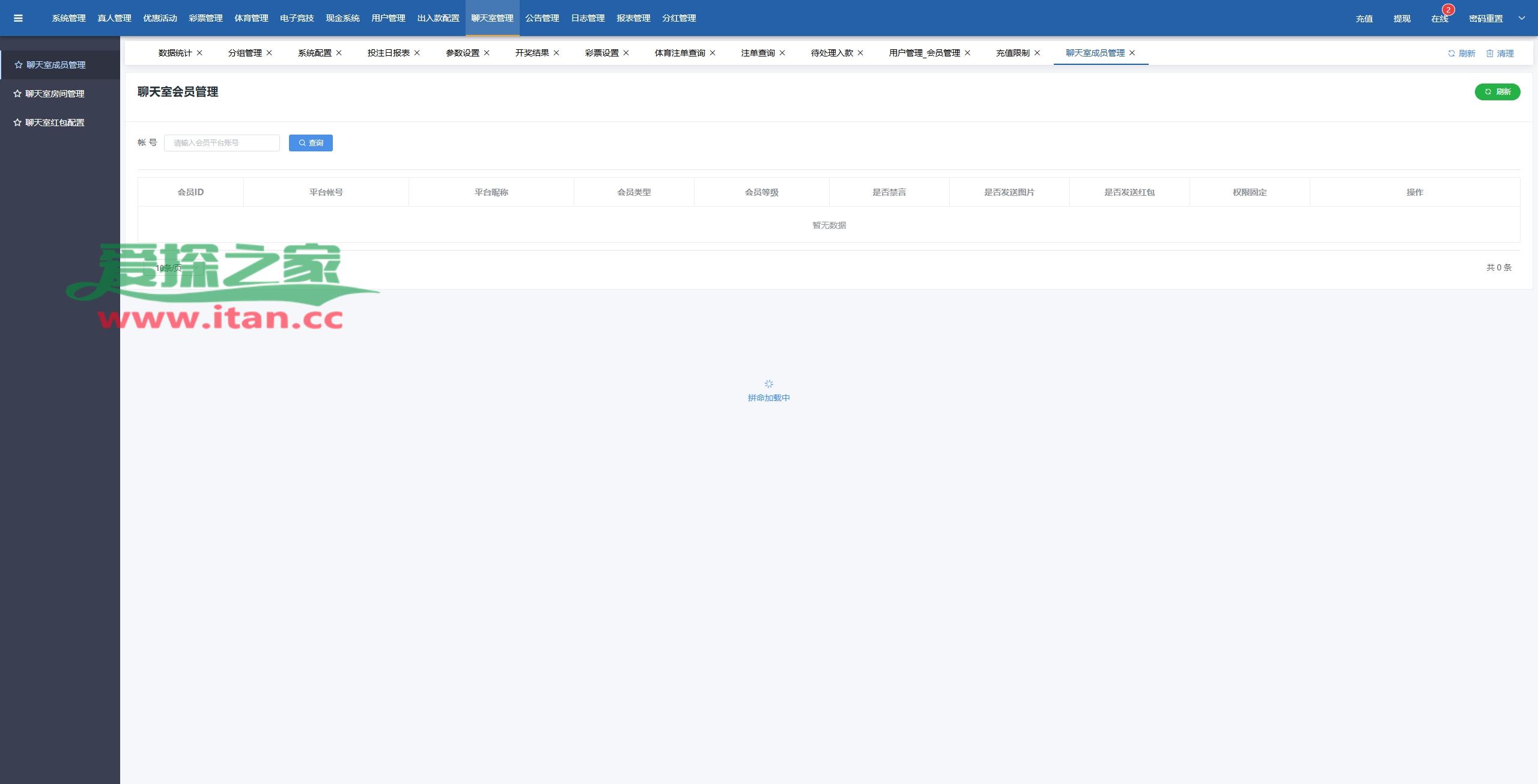1538x784 pixels.
Task: Click the 帐号 member account input field
Action: point(222,143)
